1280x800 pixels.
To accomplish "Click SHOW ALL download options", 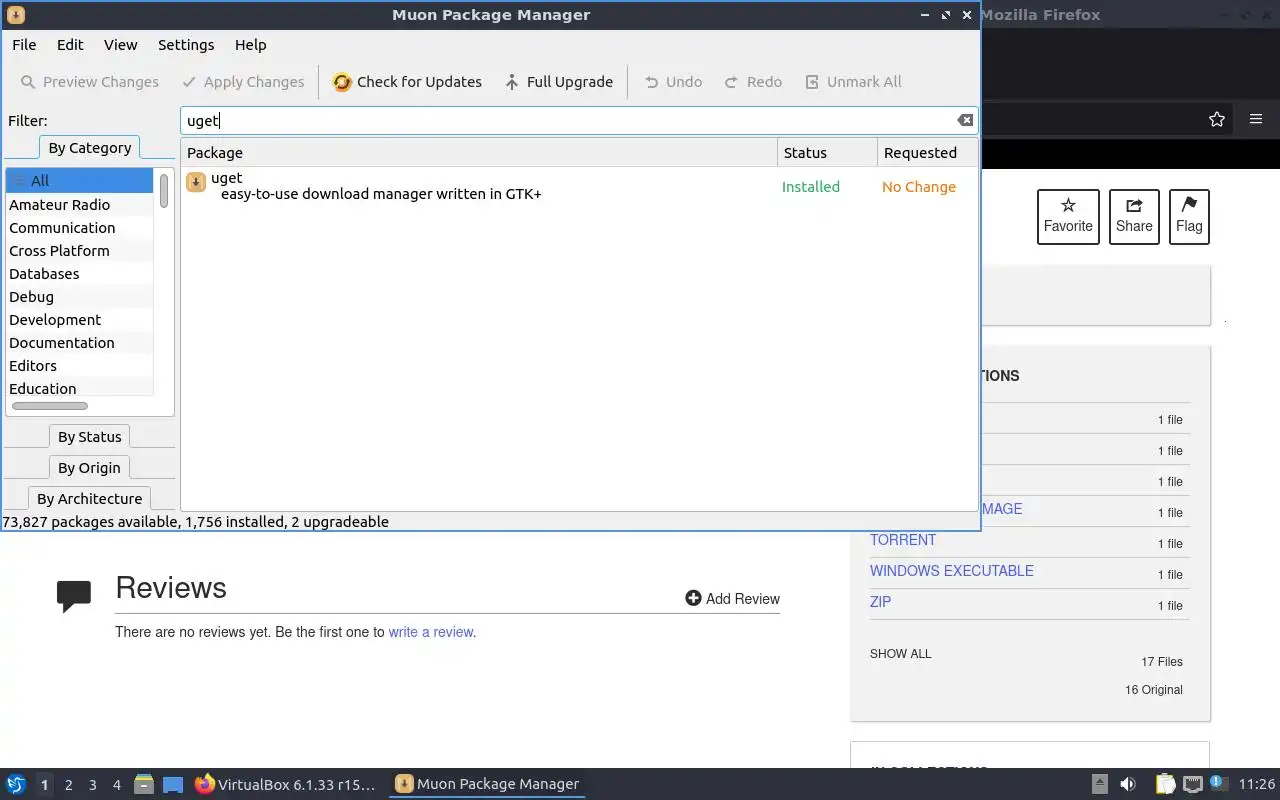I will [x=900, y=654].
